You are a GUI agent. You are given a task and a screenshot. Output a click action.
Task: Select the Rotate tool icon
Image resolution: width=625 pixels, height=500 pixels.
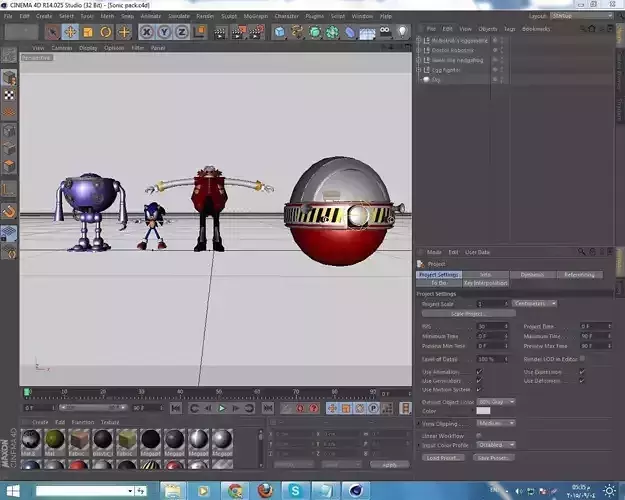(106, 32)
